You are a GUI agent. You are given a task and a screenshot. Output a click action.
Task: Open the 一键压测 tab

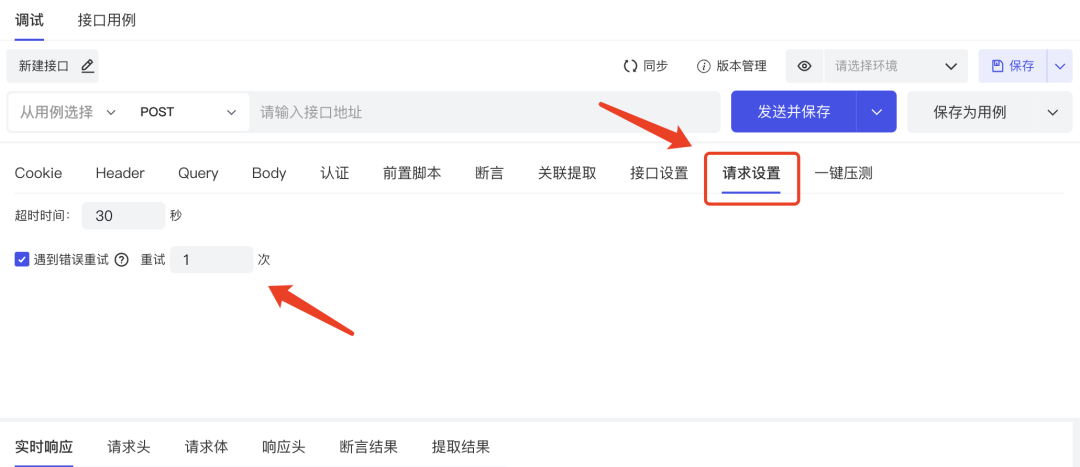843,173
